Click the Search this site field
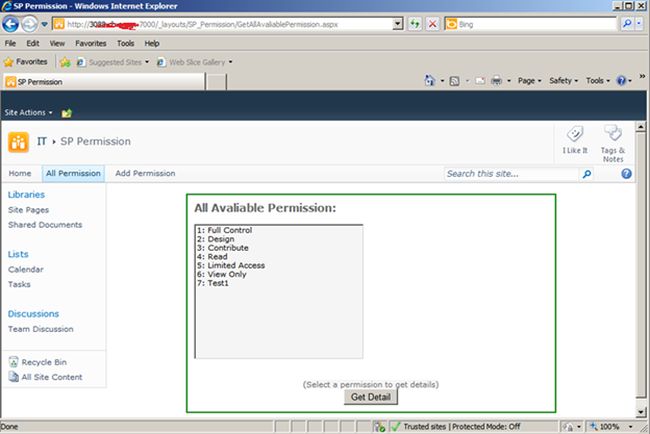Image resolution: width=650 pixels, height=434 pixels. [x=511, y=174]
